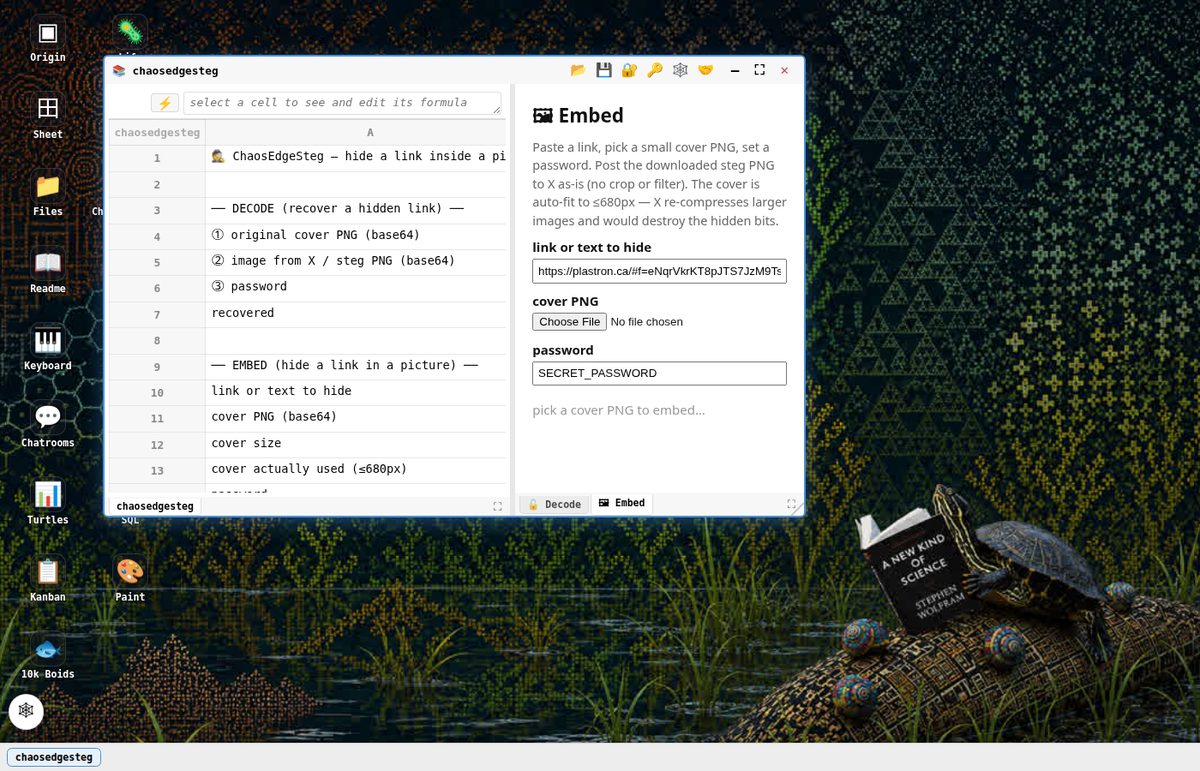Select the cover PNG (base64) cell in row 11
The height and width of the screenshot is (771, 1200).
356,418
